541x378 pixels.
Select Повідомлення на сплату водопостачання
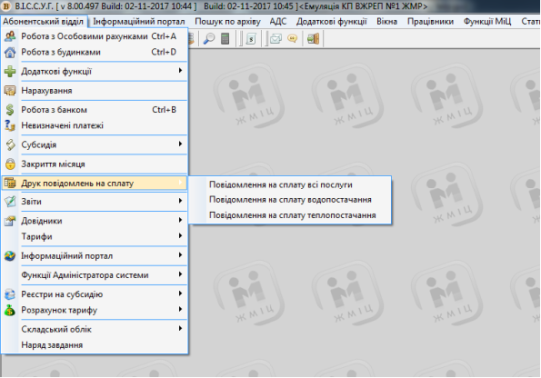coord(290,200)
